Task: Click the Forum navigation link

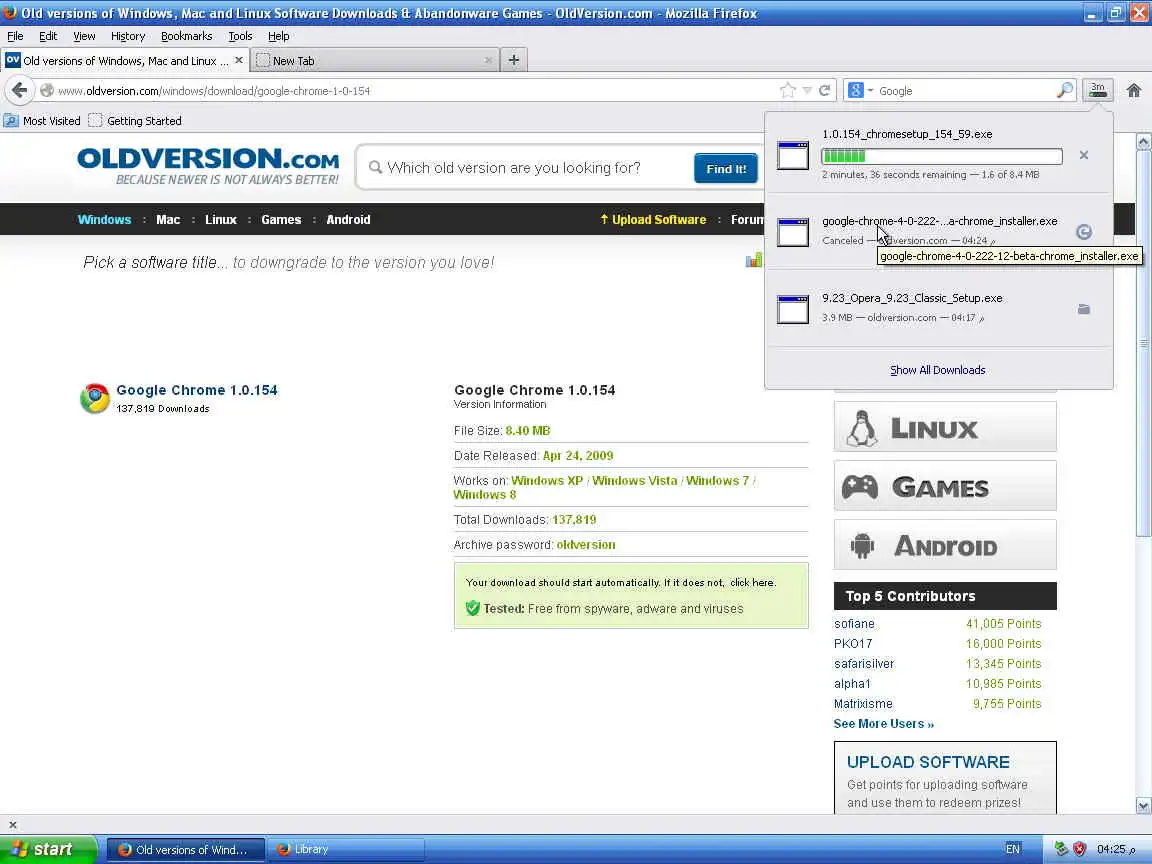Action: [x=746, y=220]
